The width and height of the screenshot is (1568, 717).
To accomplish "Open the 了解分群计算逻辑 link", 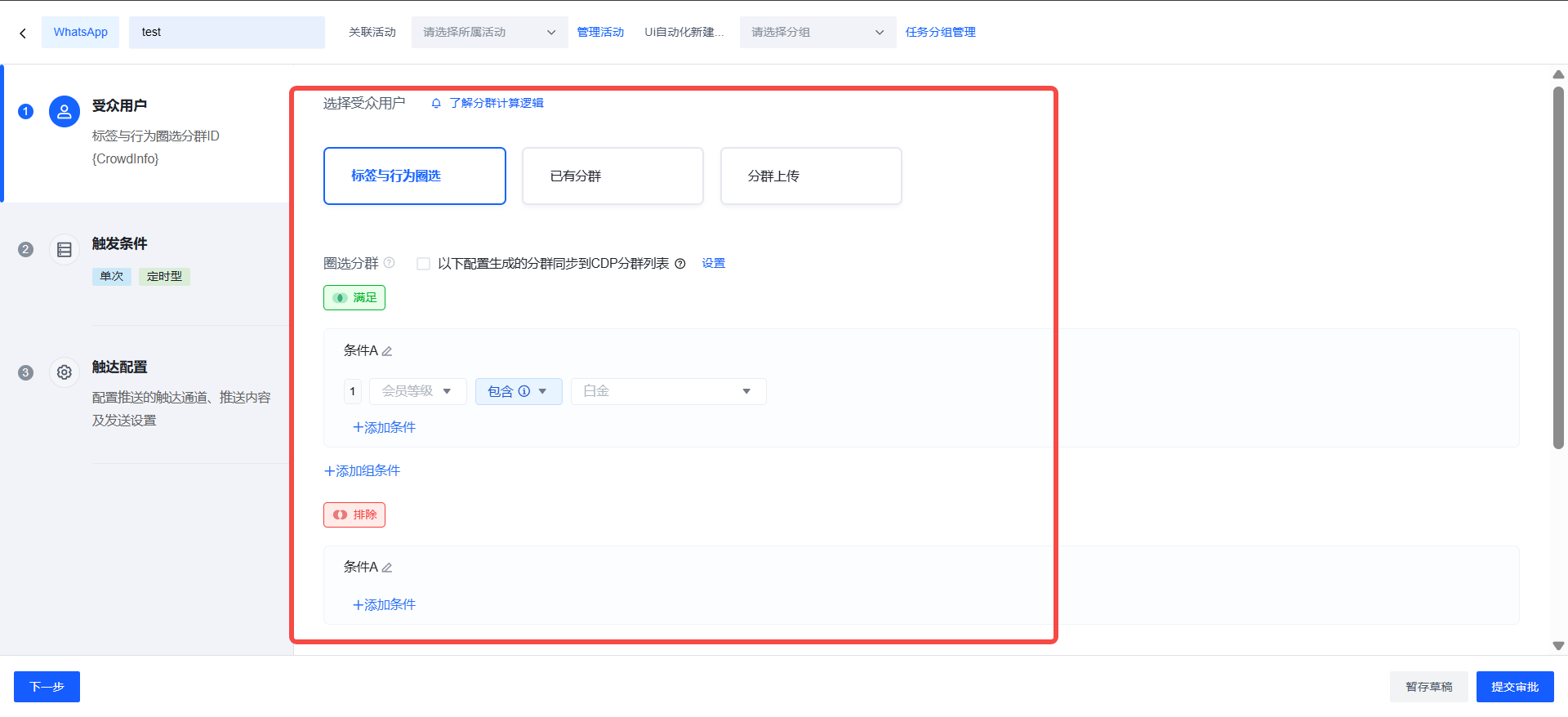I will pos(497,103).
